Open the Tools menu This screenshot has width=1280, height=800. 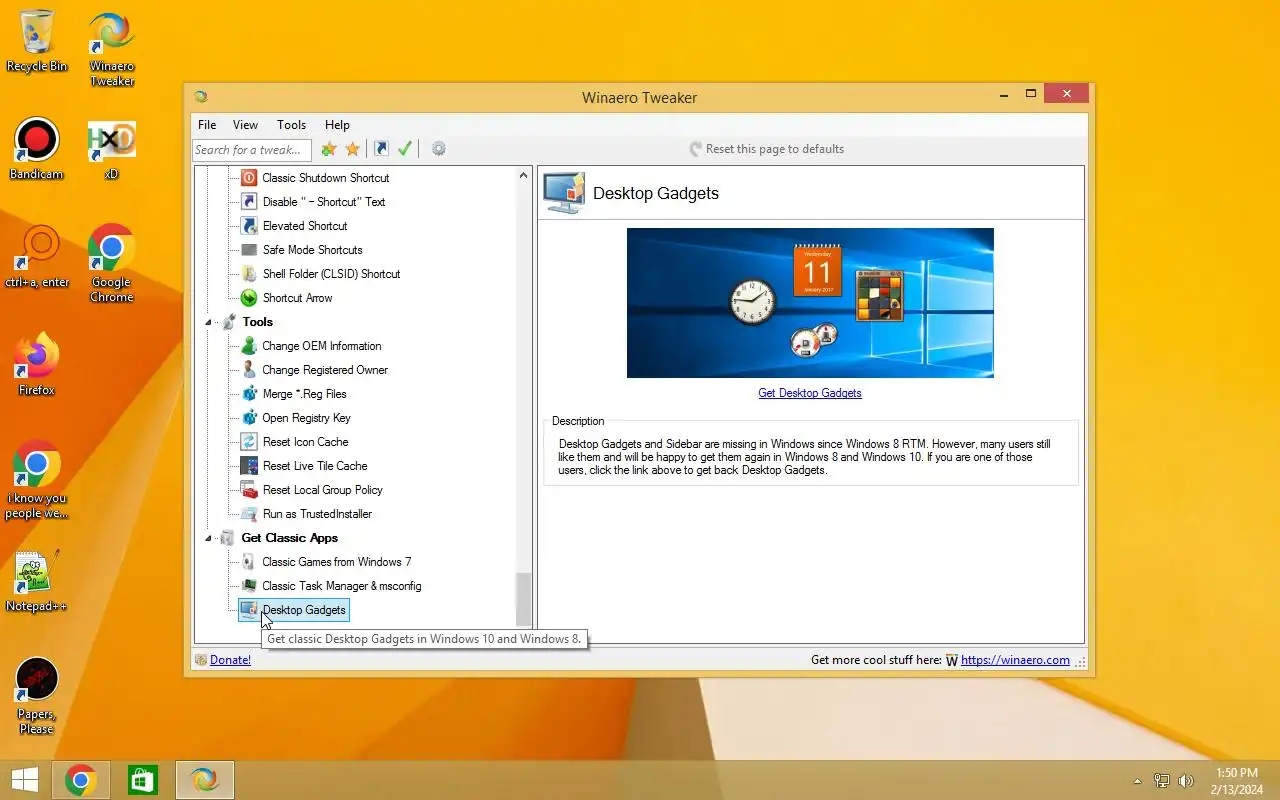(291, 125)
